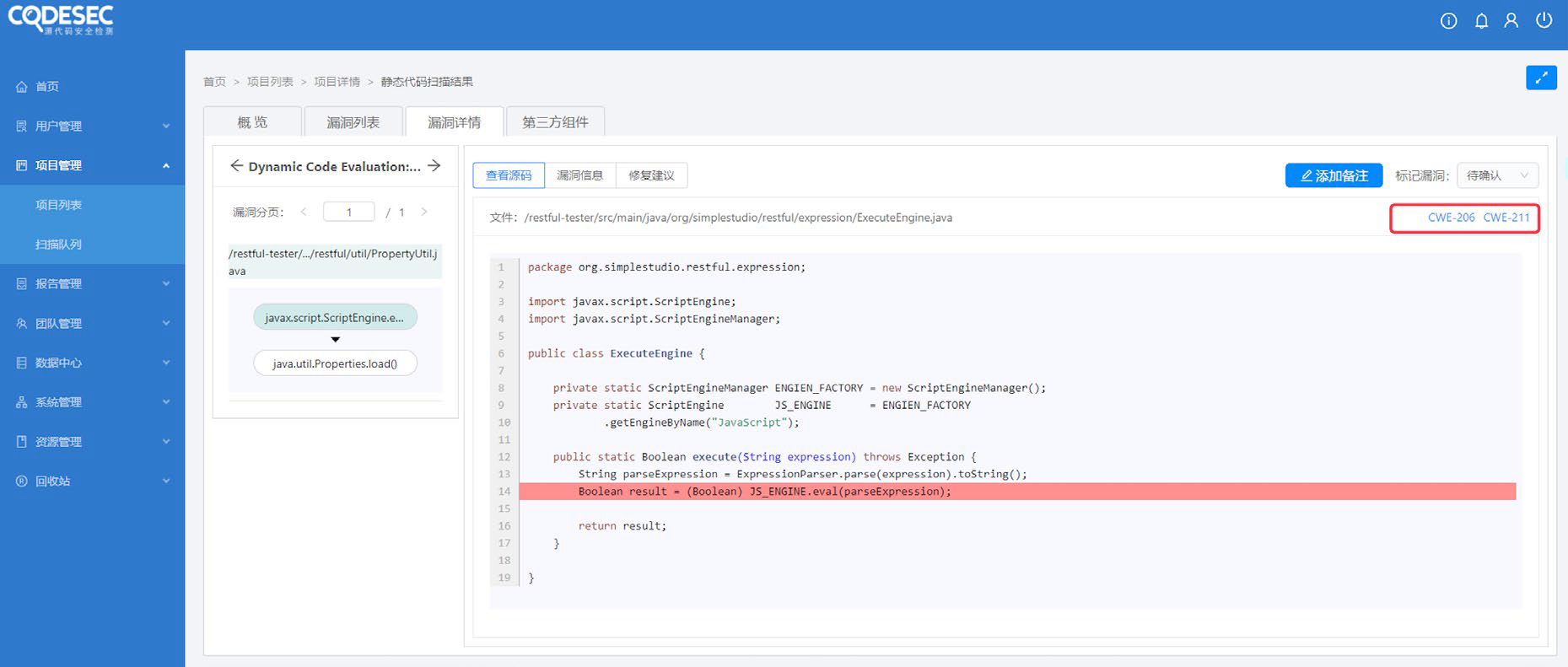Switch to the 漏洞列表 tab
This screenshot has height=667, width=1568.
[353, 121]
